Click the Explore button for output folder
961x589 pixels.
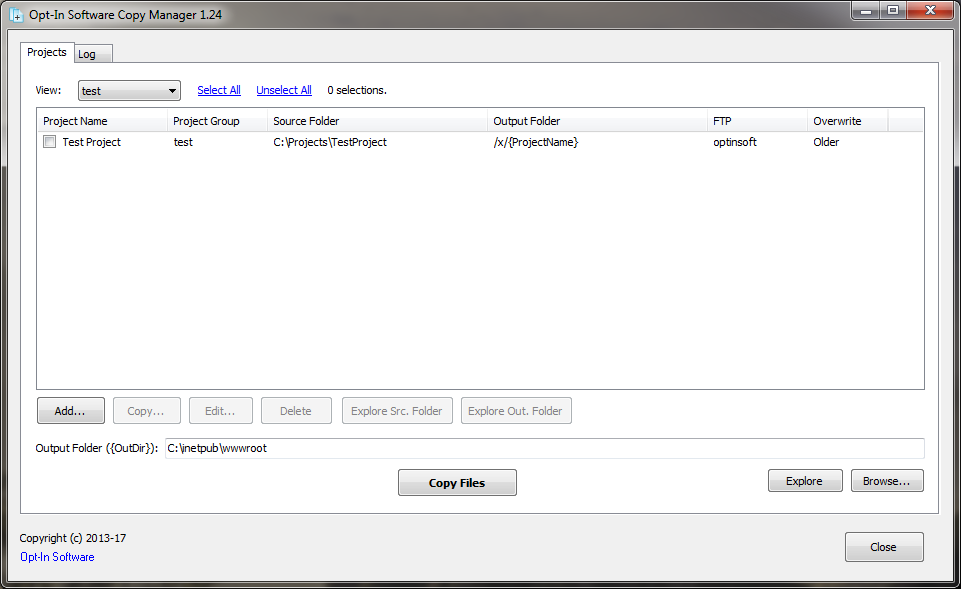point(804,481)
